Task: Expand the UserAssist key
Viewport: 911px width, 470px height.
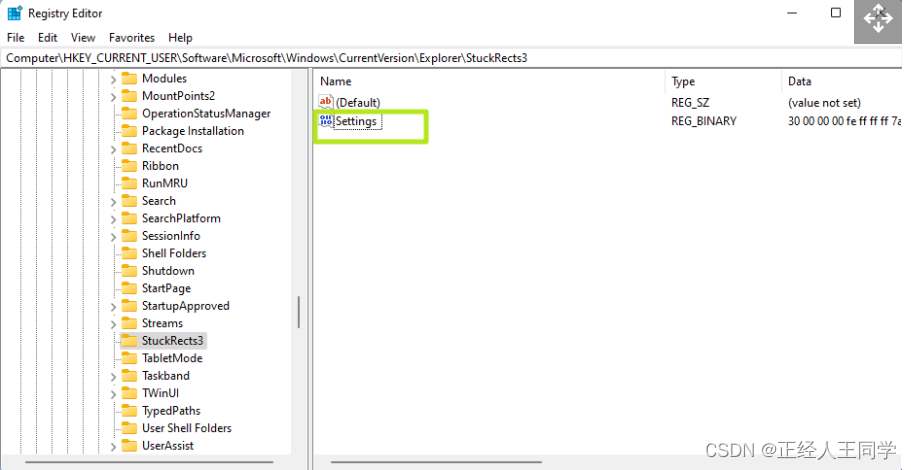Action: 113,447
